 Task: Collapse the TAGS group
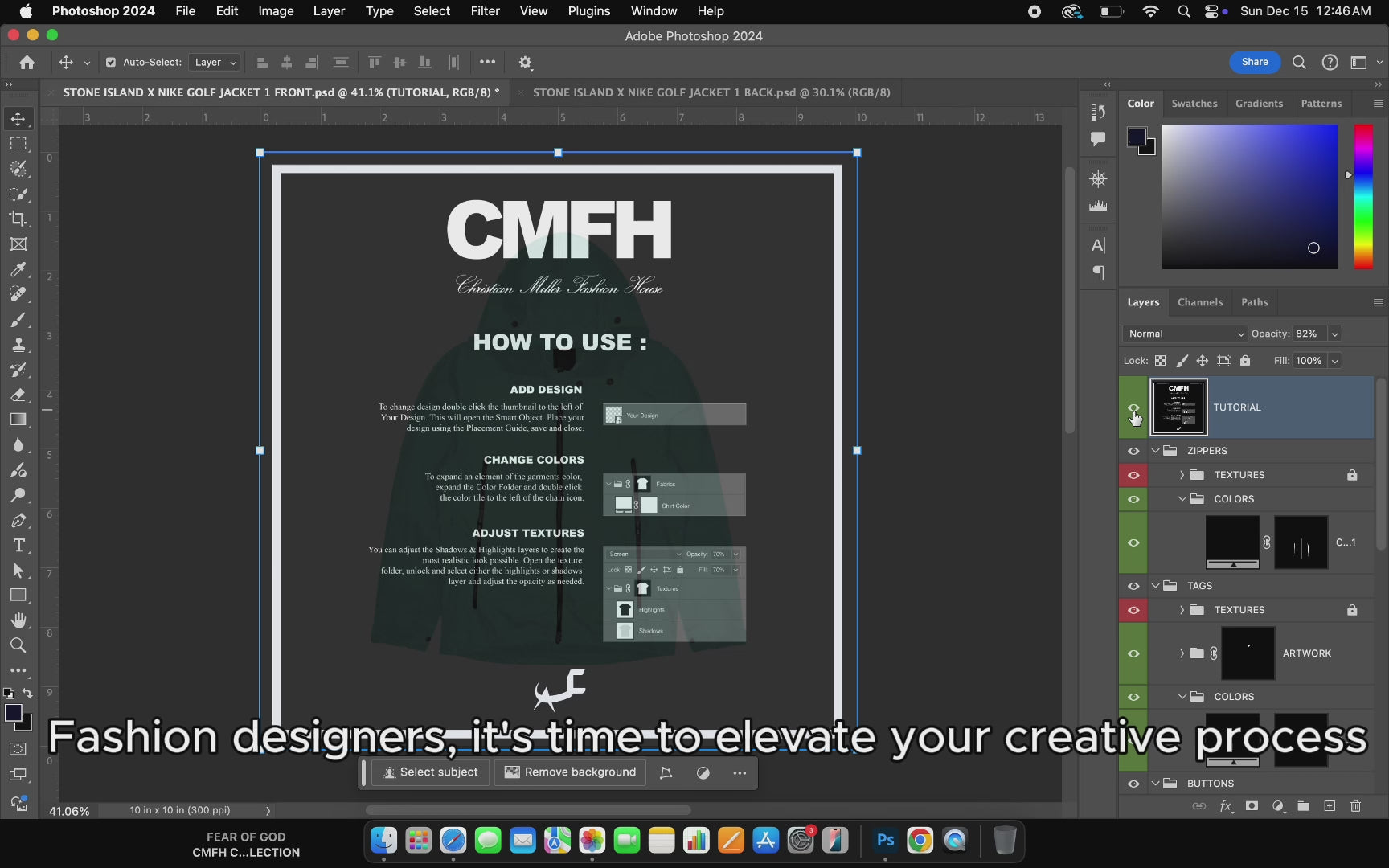[1156, 586]
